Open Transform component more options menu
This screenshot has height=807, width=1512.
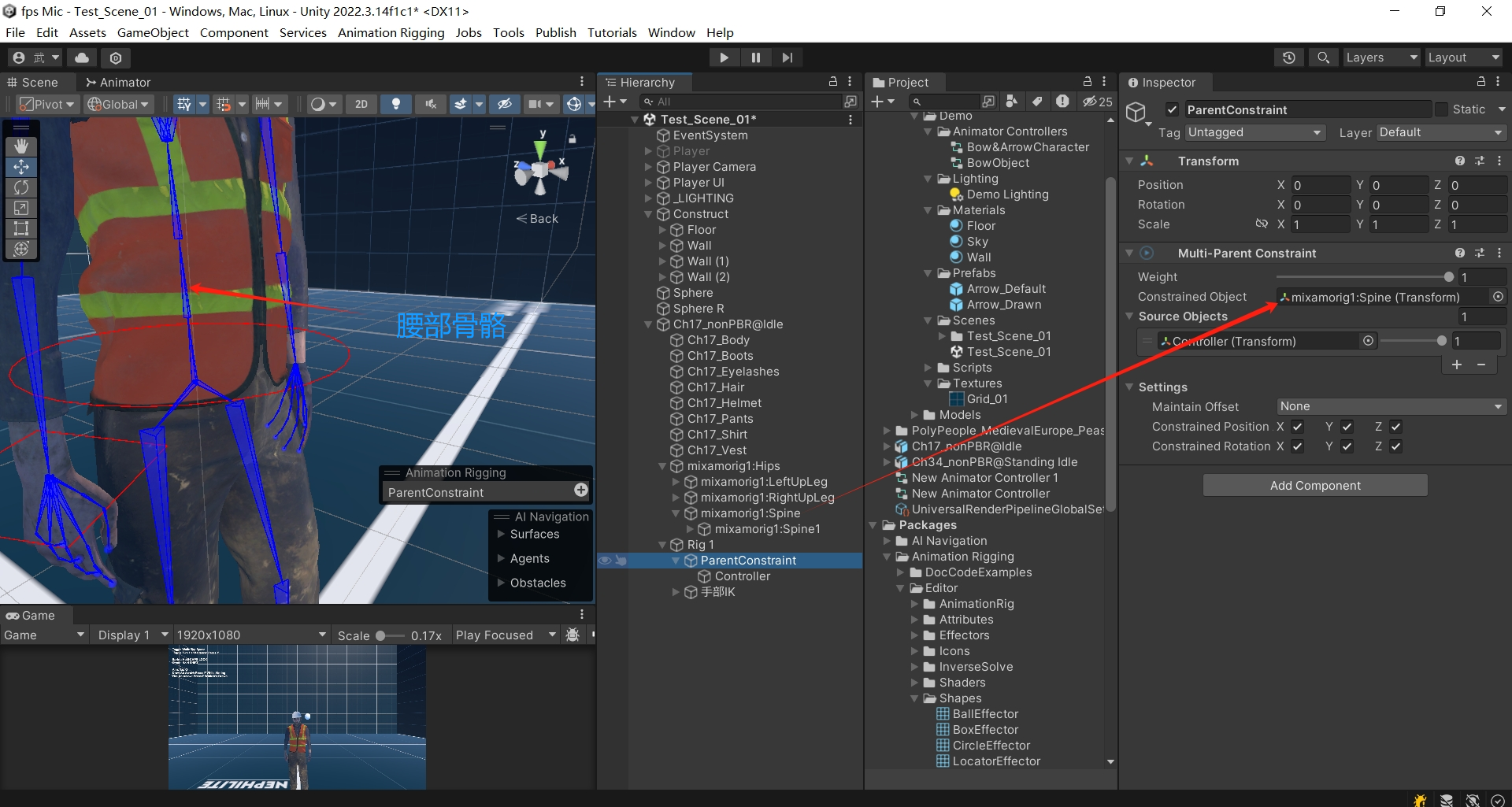[1499, 161]
